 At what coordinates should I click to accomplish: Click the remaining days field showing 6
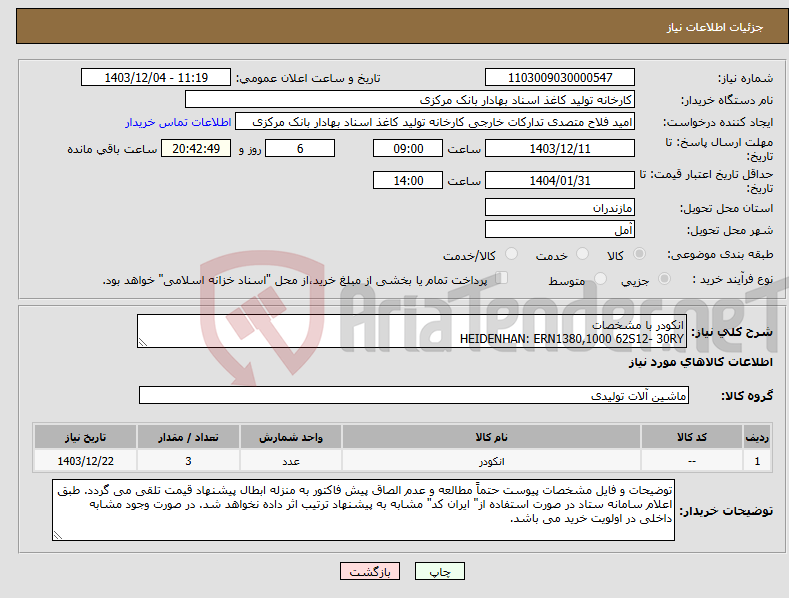[x=300, y=148]
